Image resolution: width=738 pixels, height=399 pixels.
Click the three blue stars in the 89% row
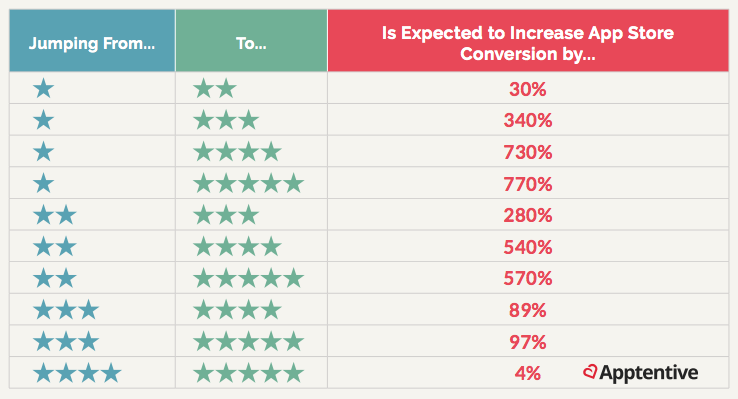click(x=66, y=310)
